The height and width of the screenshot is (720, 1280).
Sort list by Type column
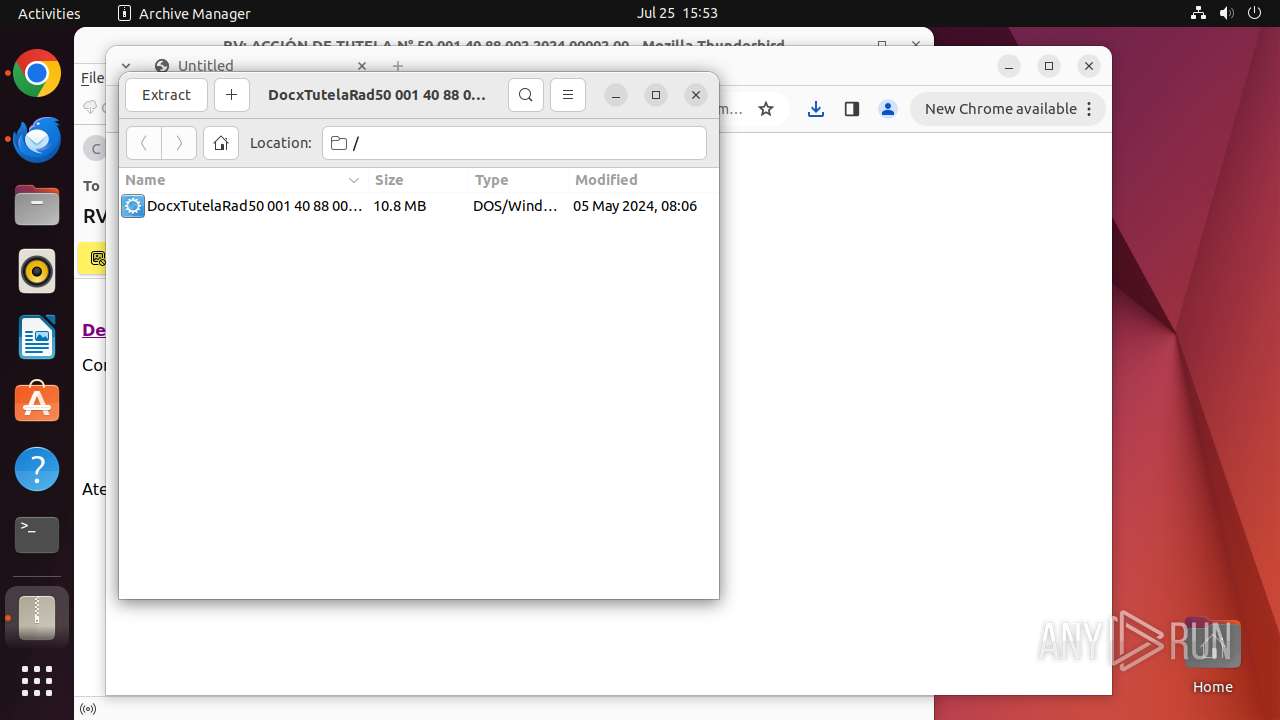[518, 180]
